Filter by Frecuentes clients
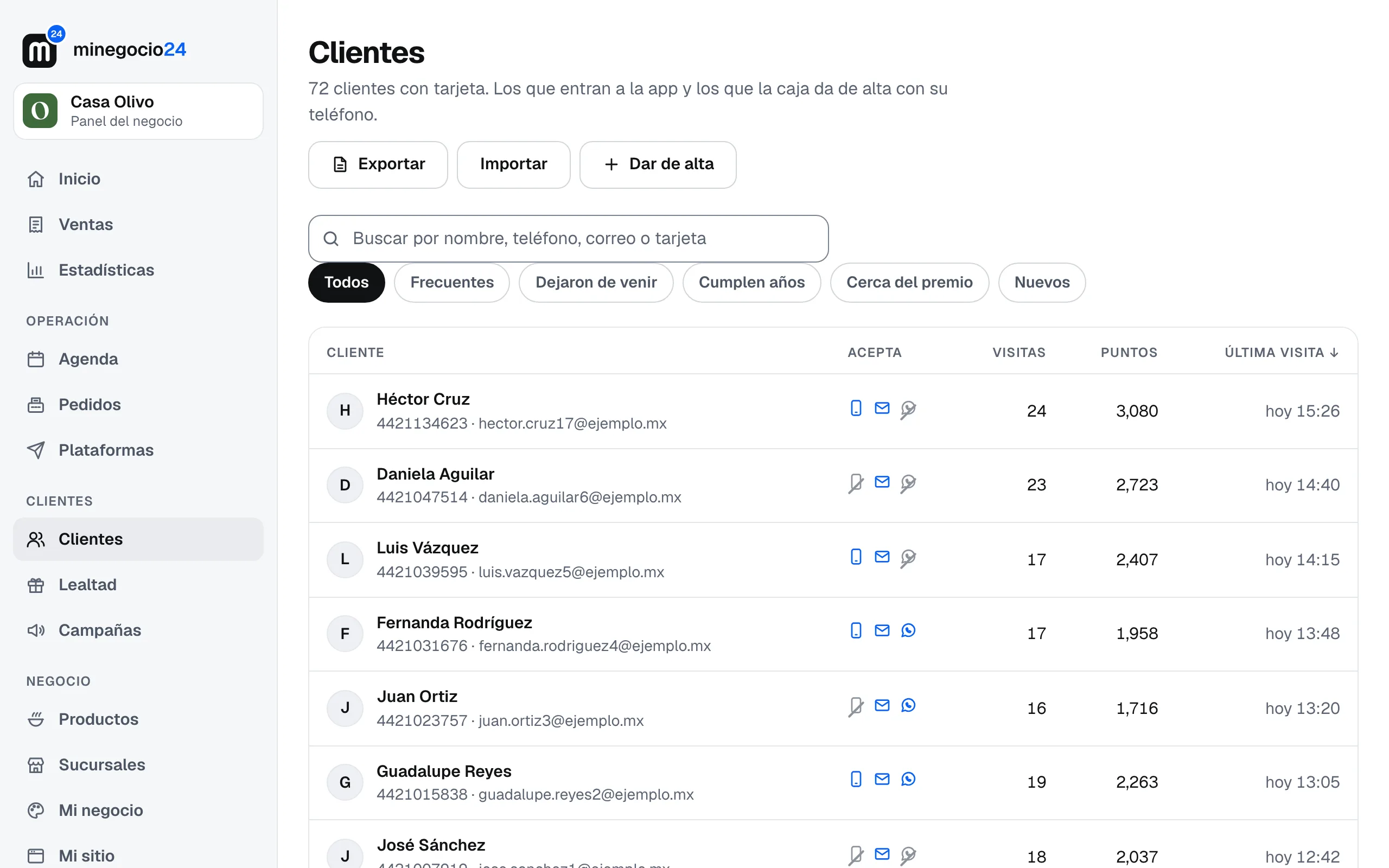Viewport: 1389px width, 868px height. click(x=452, y=283)
